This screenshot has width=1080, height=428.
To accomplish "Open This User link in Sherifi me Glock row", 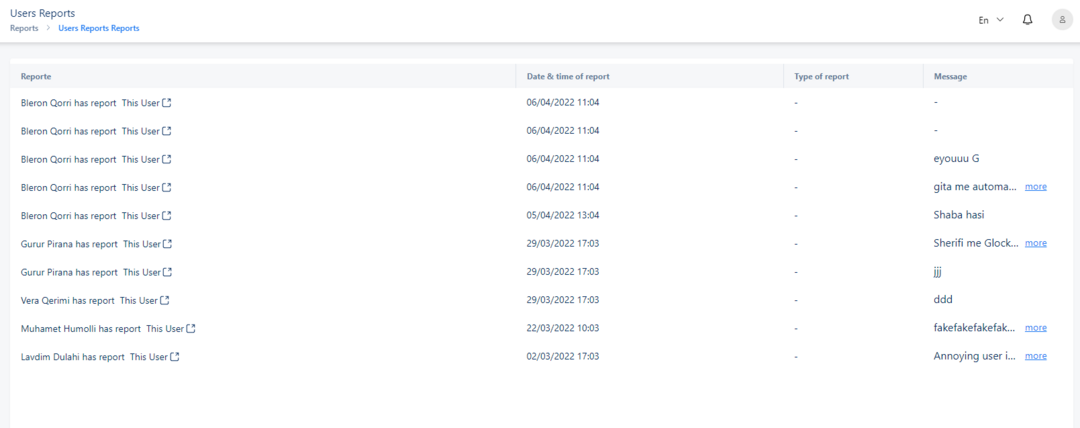I will point(141,244).
